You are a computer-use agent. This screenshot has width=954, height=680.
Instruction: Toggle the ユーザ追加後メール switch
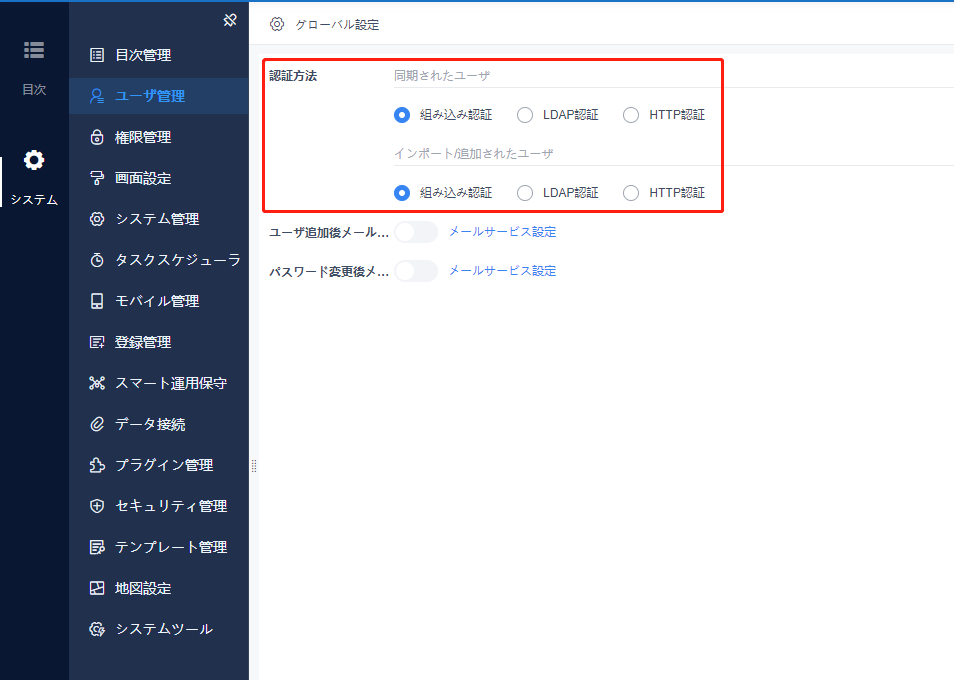click(x=416, y=232)
